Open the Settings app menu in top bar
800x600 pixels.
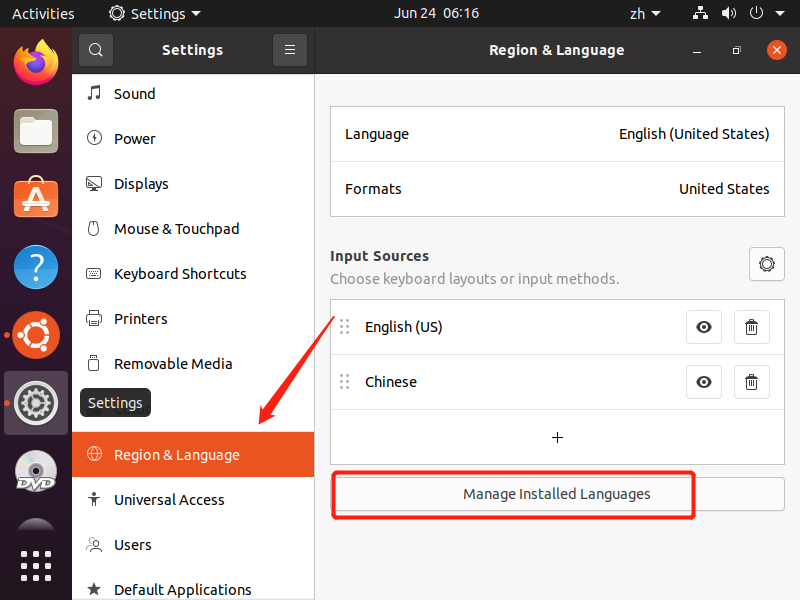point(155,14)
